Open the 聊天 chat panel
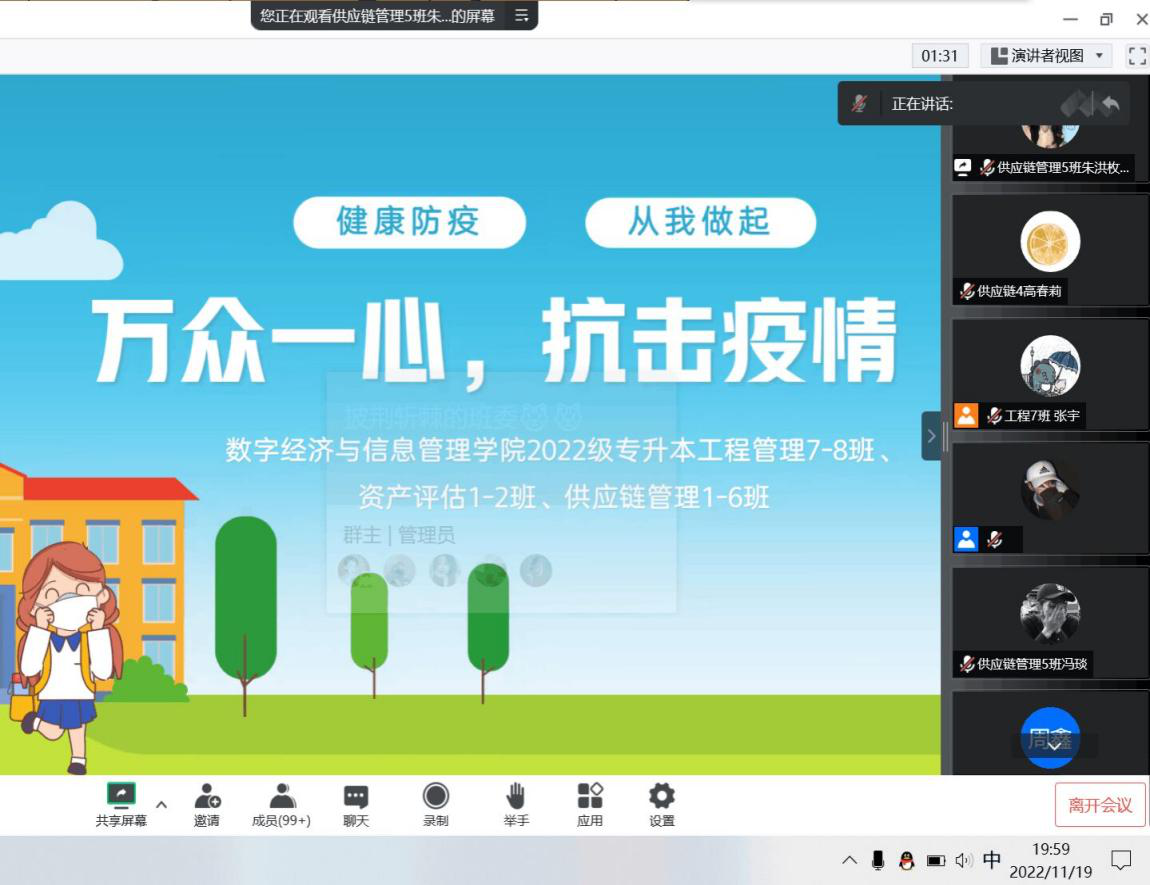The height and width of the screenshot is (885, 1150). [x=356, y=796]
